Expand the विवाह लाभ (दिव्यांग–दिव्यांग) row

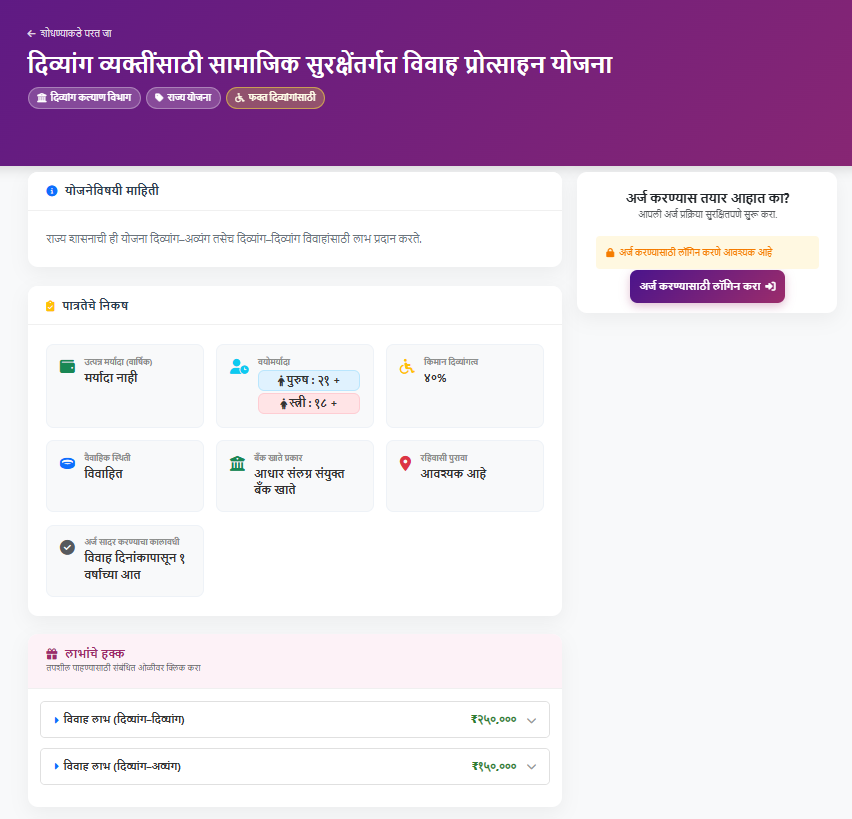click(124, 719)
